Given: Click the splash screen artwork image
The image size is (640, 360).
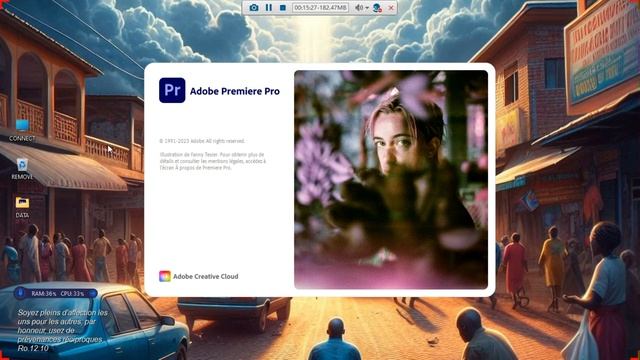Looking at the screenshot, I should [x=391, y=180].
